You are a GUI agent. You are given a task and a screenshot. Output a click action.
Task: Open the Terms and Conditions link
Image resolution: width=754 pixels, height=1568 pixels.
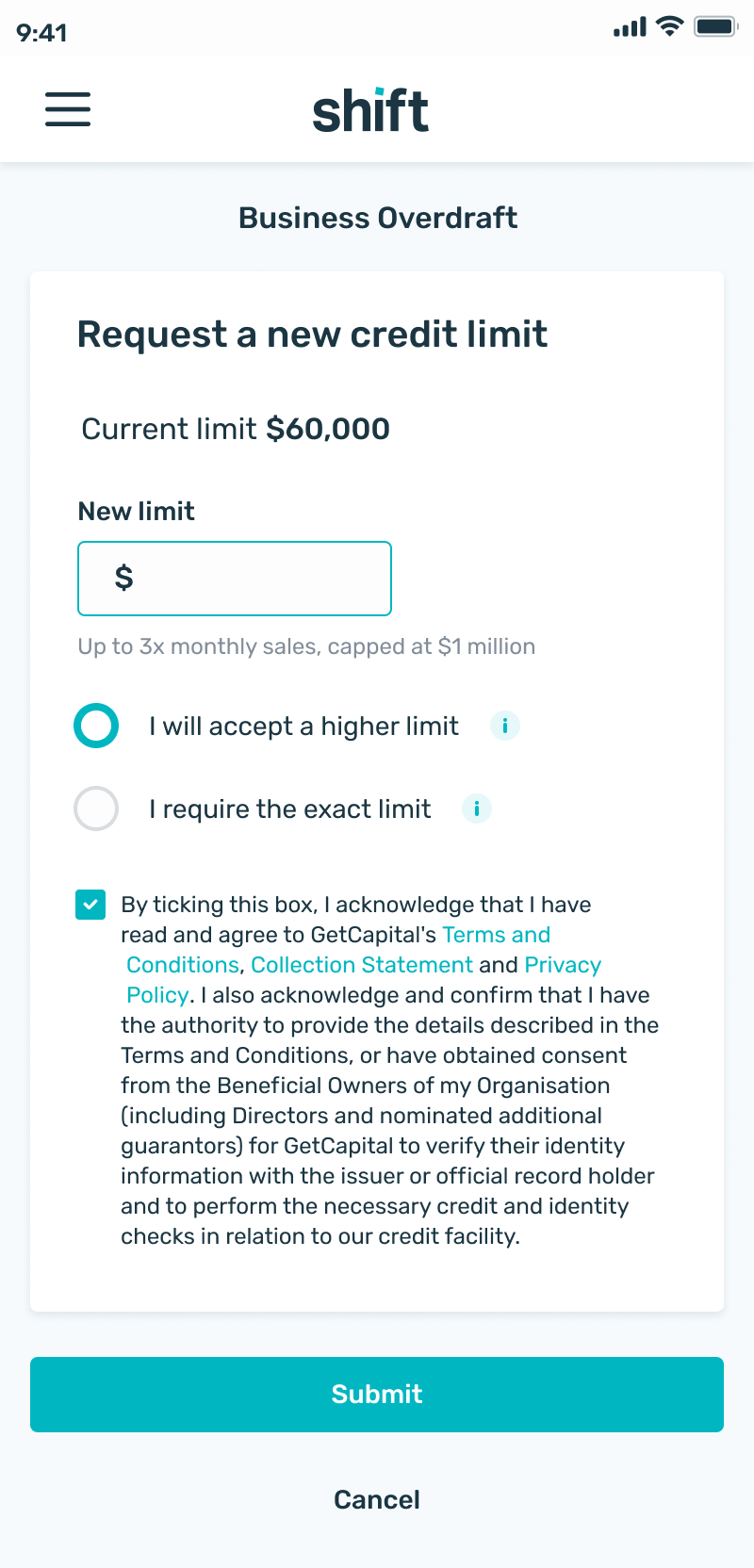coord(496,935)
